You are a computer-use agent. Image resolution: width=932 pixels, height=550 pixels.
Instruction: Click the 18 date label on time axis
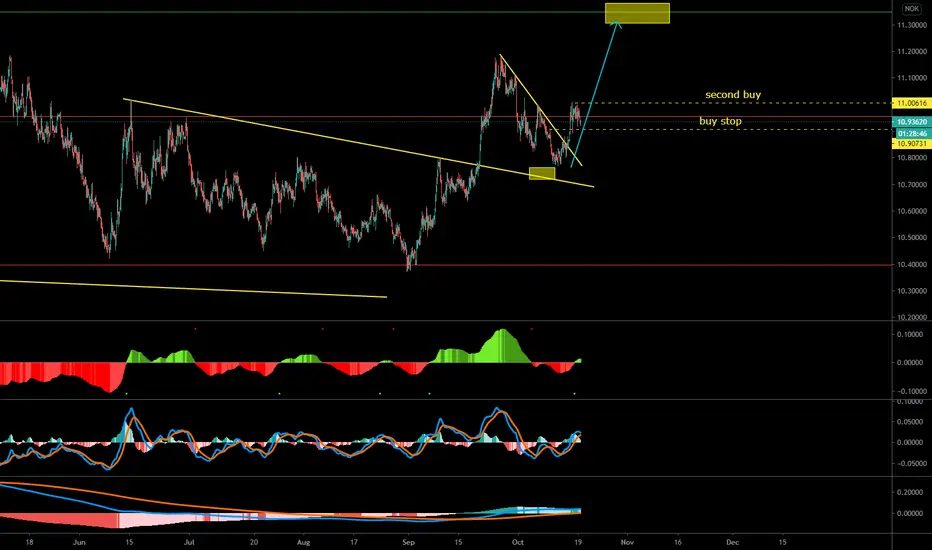tap(30, 542)
